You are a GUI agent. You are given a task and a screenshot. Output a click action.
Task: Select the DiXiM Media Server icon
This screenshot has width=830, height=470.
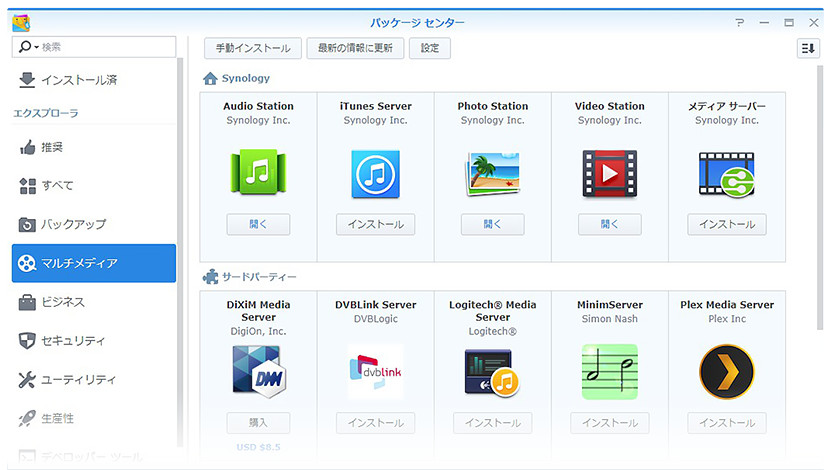[x=258, y=371]
